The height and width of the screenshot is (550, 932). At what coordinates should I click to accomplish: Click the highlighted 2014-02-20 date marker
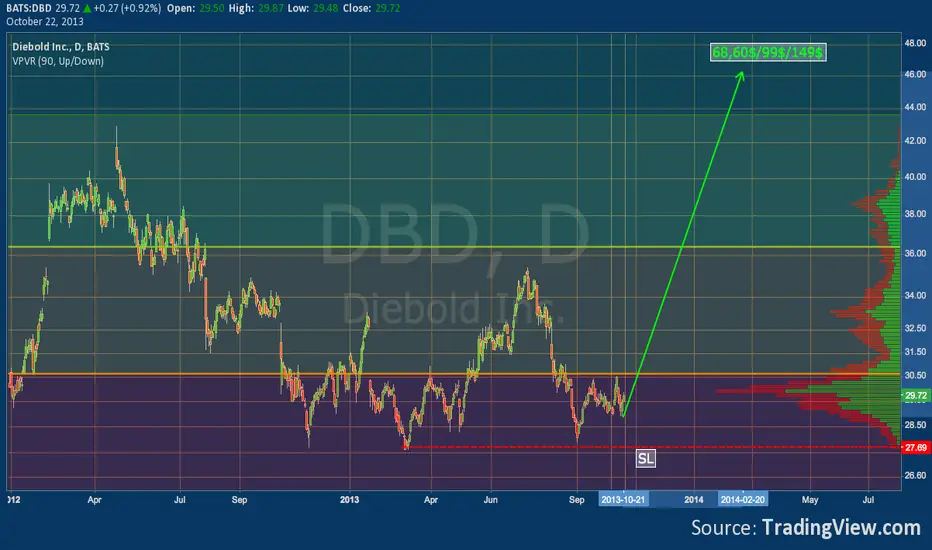(x=742, y=499)
